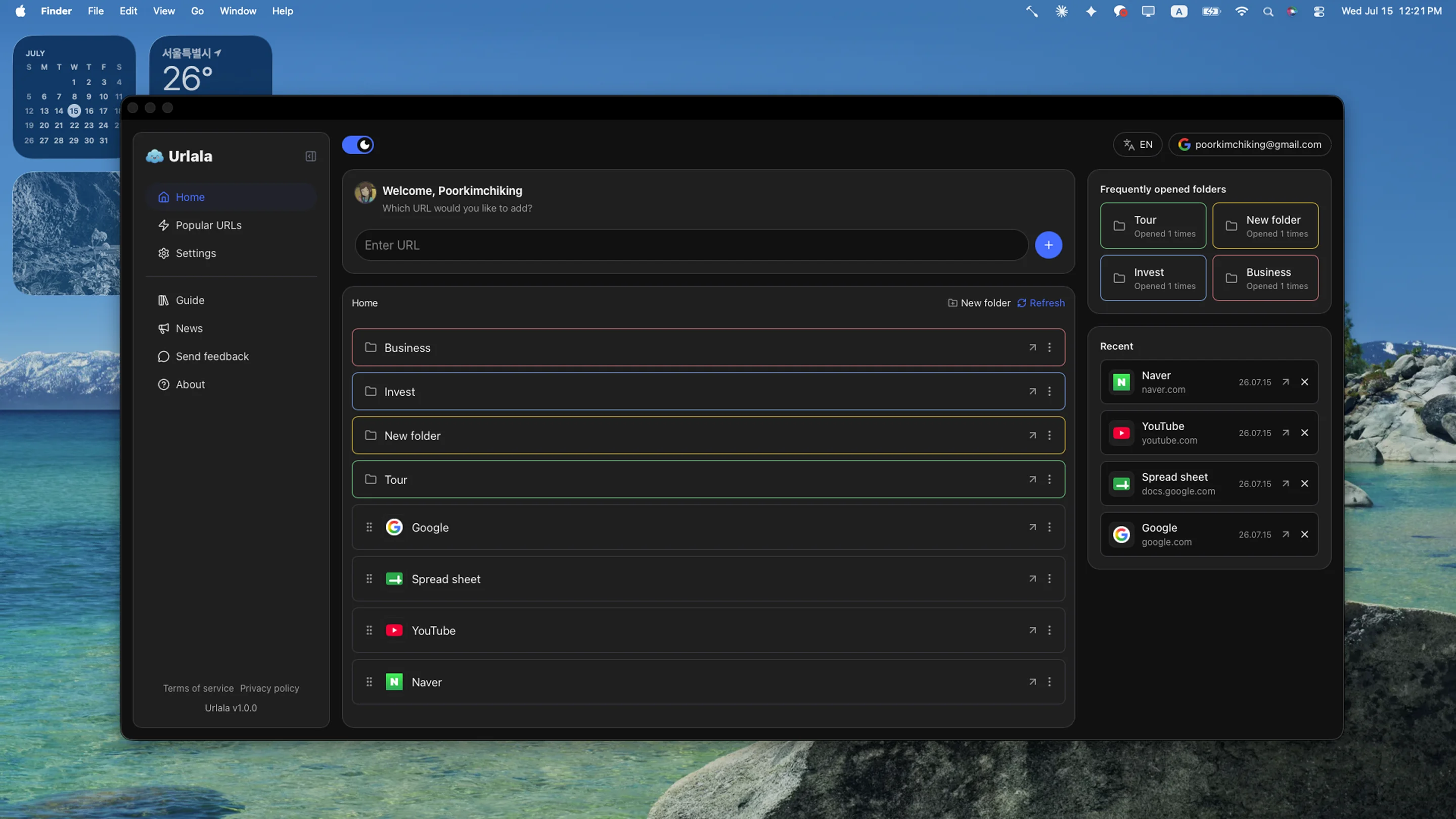Remove Google from Recent
Viewport: 1456px width, 819px height.
(1304, 535)
